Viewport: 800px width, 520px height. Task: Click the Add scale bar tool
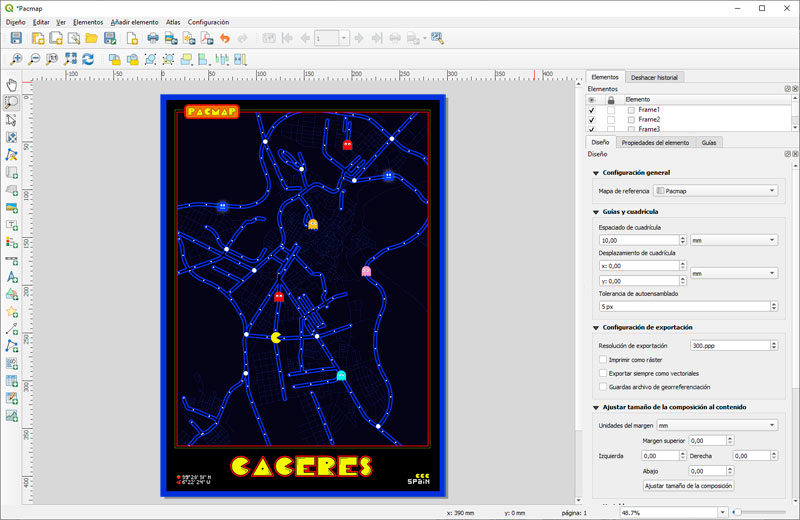pos(11,260)
